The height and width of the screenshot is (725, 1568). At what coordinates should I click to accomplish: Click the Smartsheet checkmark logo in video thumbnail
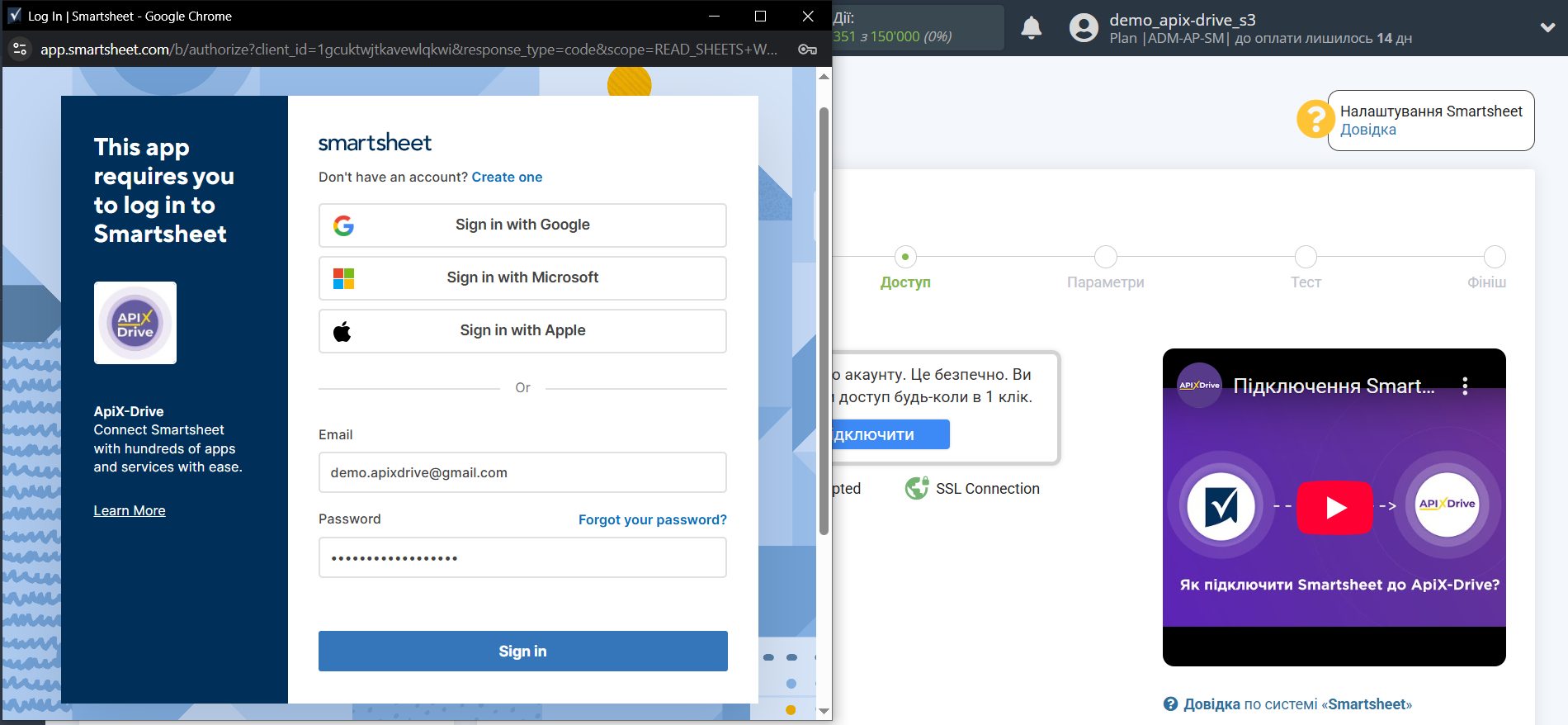click(x=1221, y=507)
